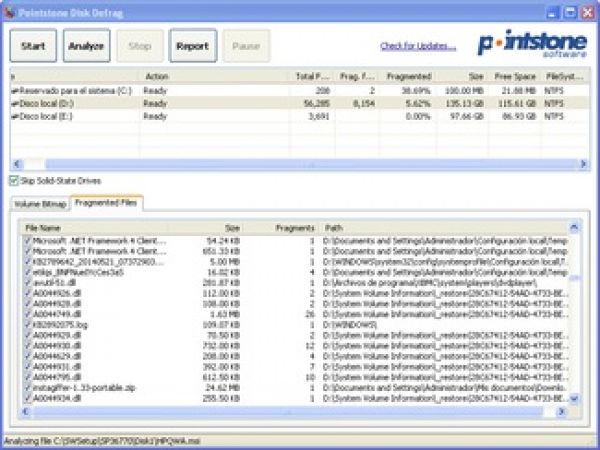Switch to the Volume Bitmap tab

coord(40,205)
